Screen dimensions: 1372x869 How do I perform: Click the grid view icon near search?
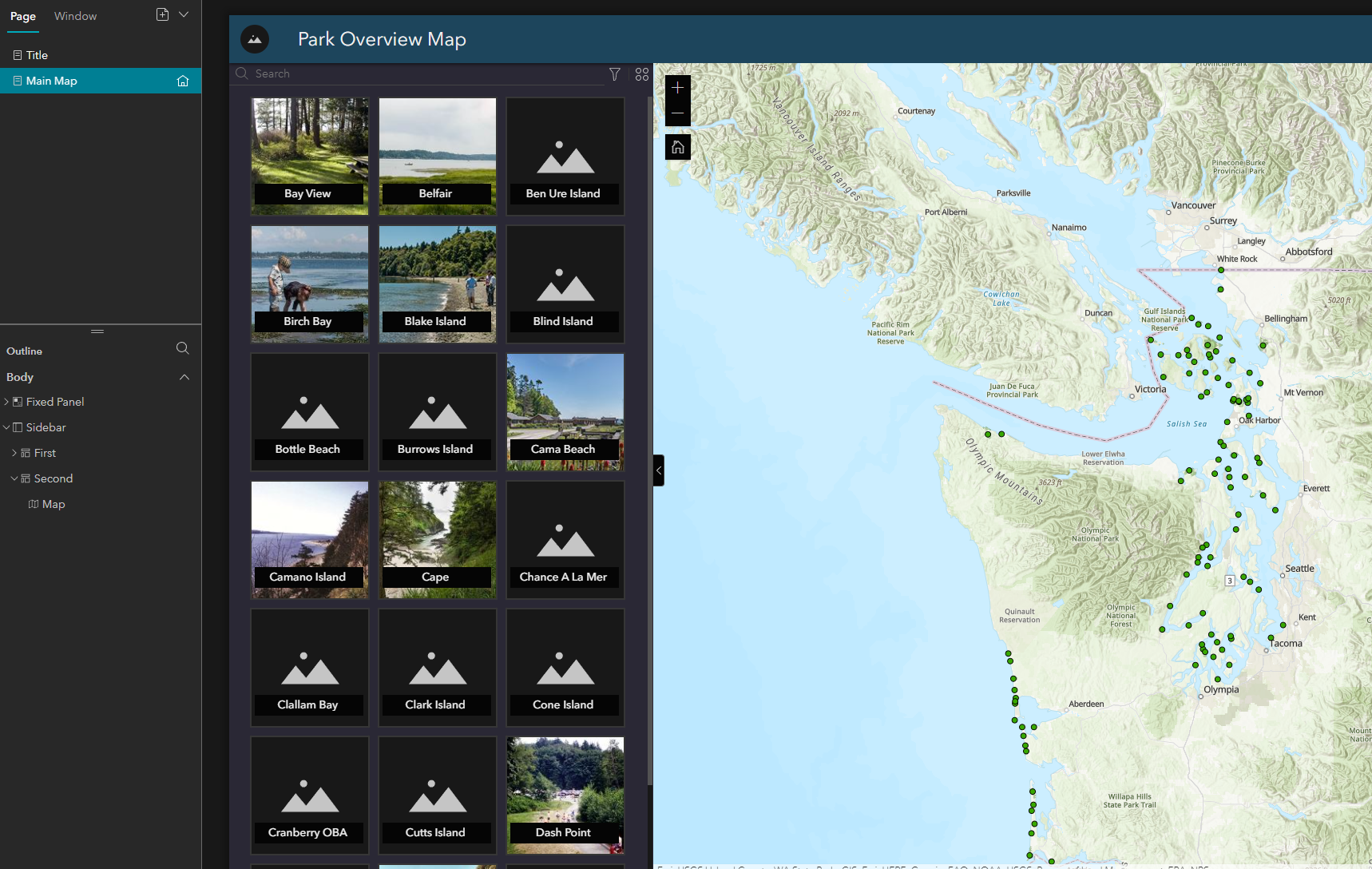point(642,74)
